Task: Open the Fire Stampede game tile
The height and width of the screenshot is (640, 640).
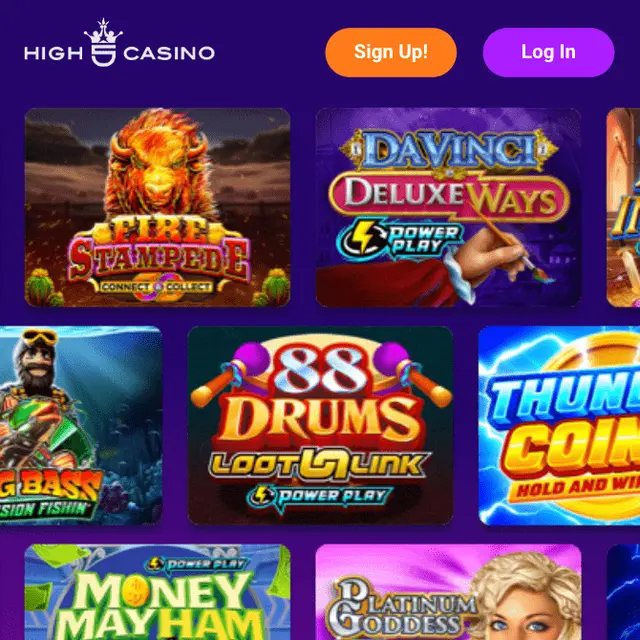Action: pyautogui.click(x=158, y=207)
